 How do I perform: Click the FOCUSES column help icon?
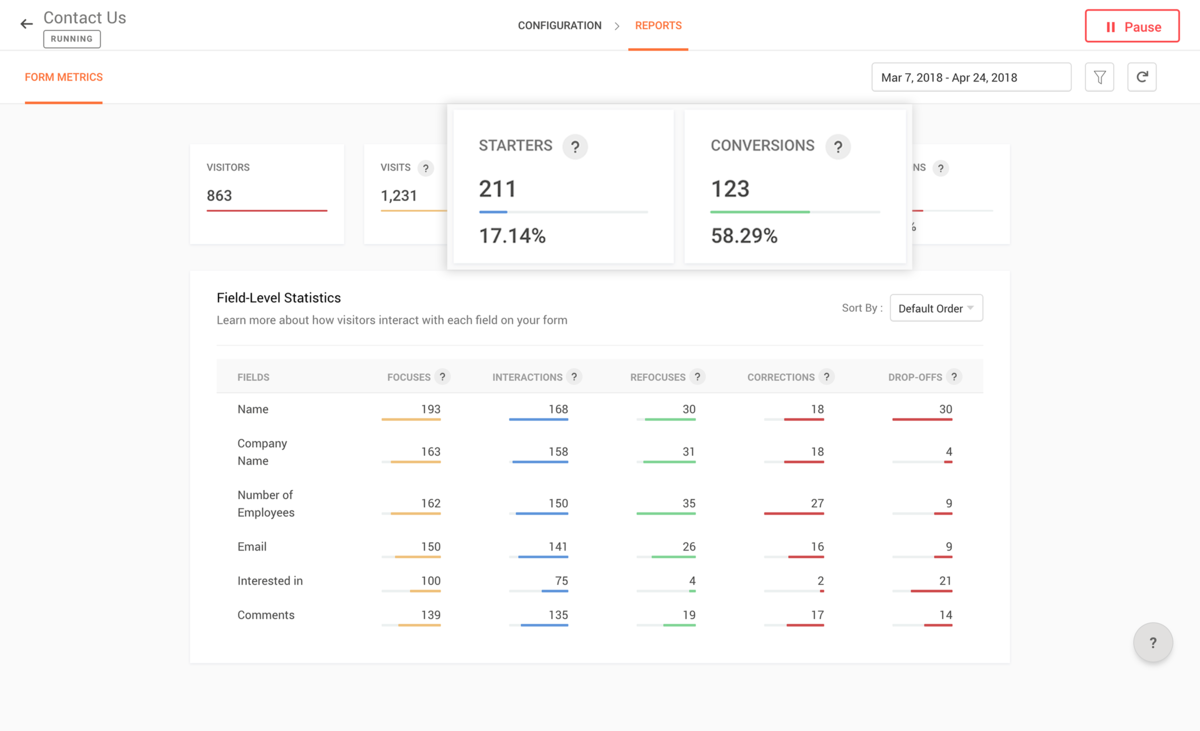pos(443,376)
